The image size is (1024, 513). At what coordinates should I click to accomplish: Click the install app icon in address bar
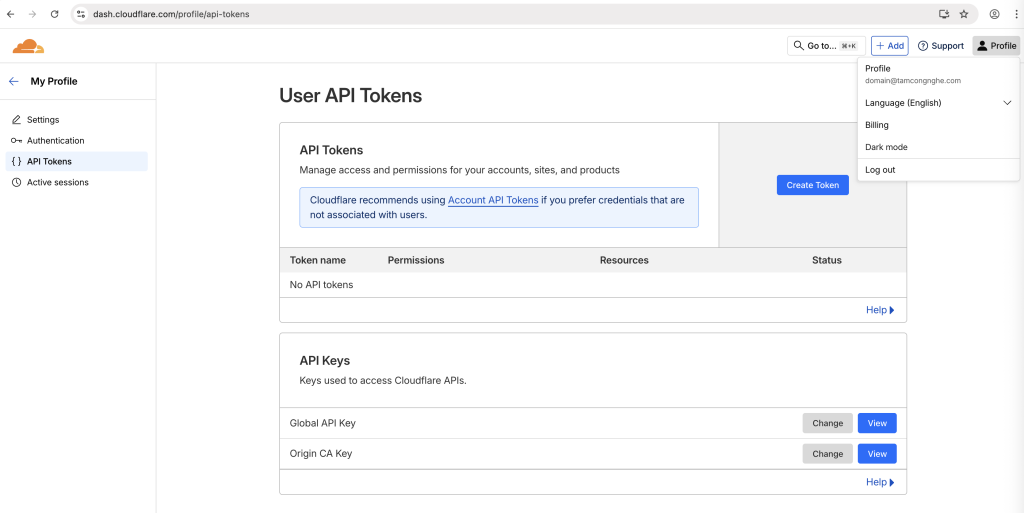(944, 14)
